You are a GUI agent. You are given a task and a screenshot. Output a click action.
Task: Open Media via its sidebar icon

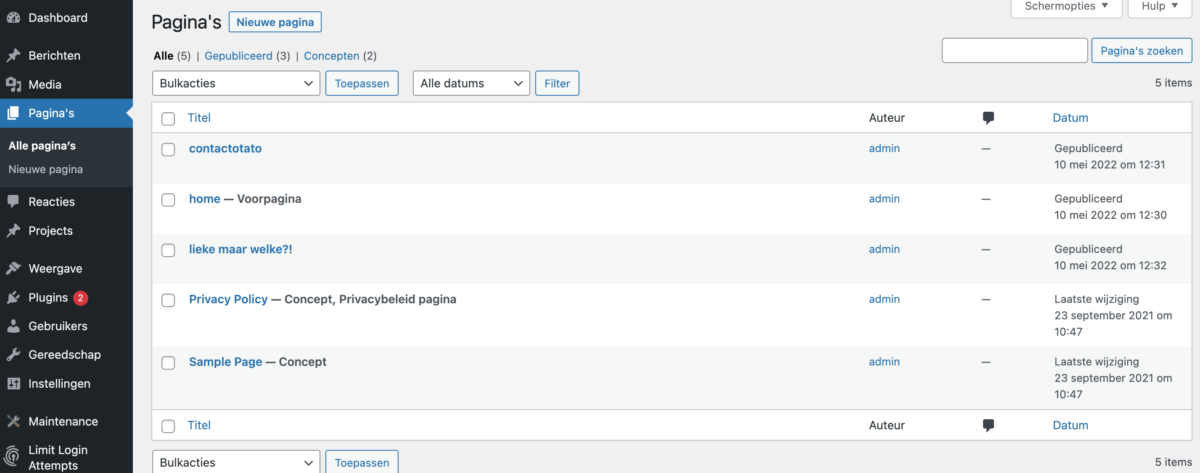[x=13, y=85]
